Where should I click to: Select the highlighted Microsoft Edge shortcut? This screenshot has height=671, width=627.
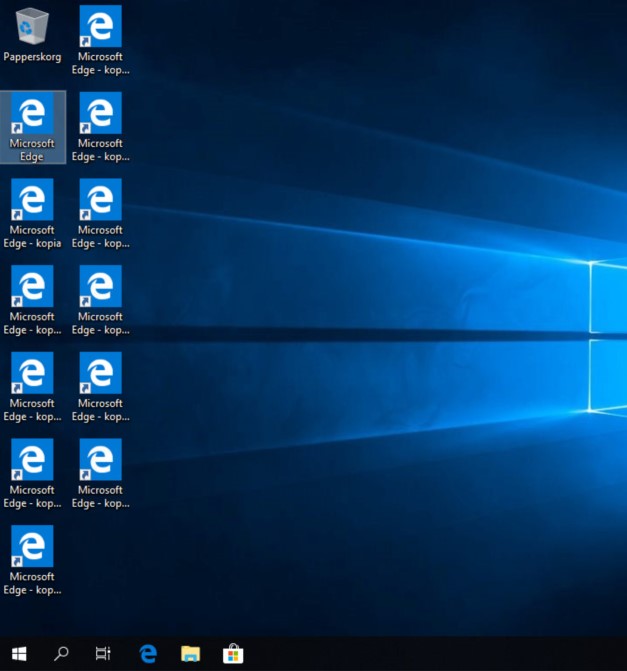33,127
